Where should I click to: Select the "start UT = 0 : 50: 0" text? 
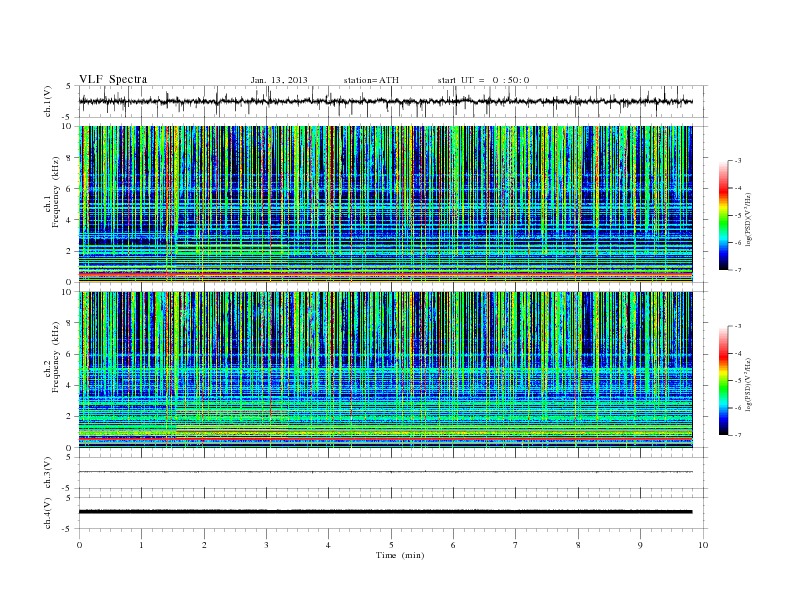pyautogui.click(x=483, y=80)
